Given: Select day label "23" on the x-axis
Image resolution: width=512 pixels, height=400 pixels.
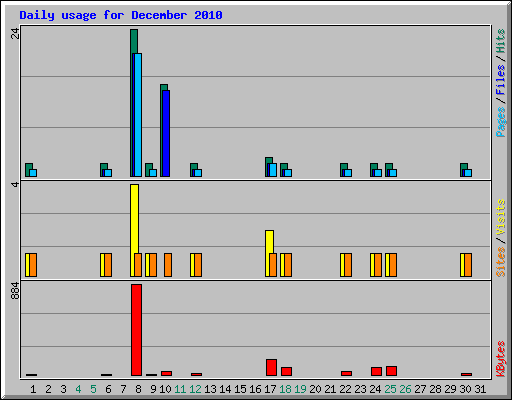Looking at the screenshot, I should point(360,389).
